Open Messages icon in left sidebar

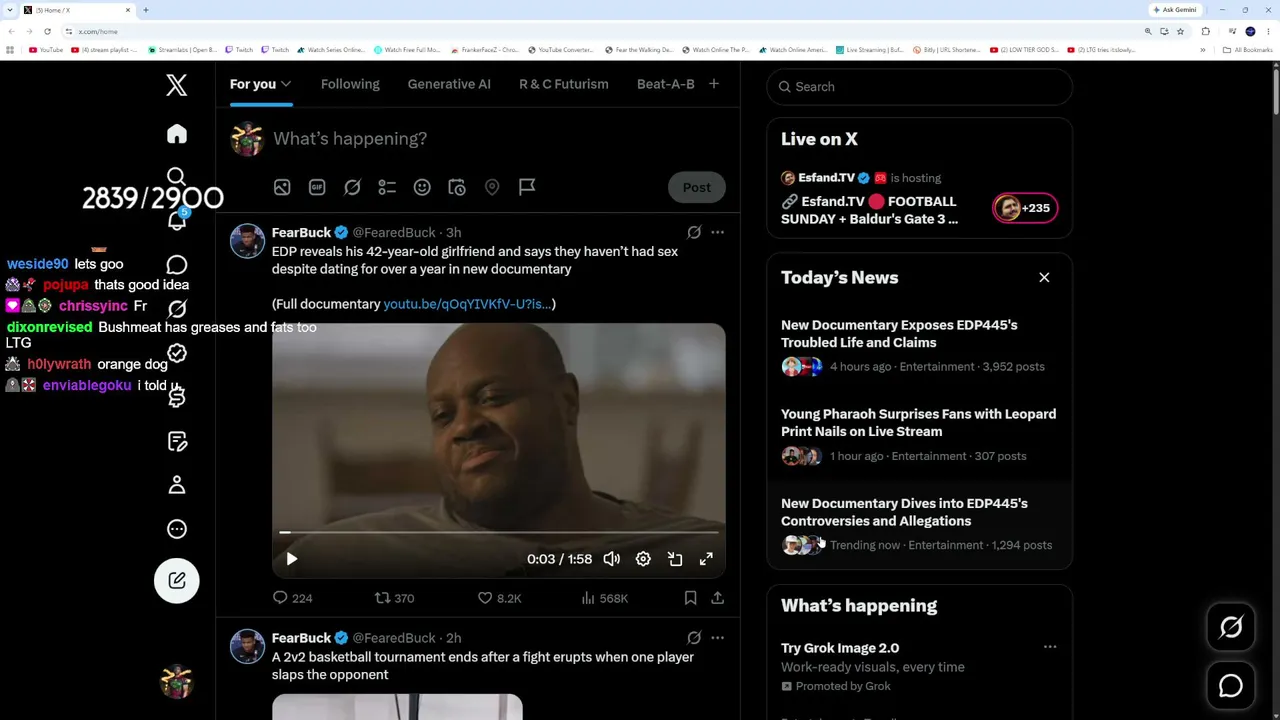click(177, 265)
